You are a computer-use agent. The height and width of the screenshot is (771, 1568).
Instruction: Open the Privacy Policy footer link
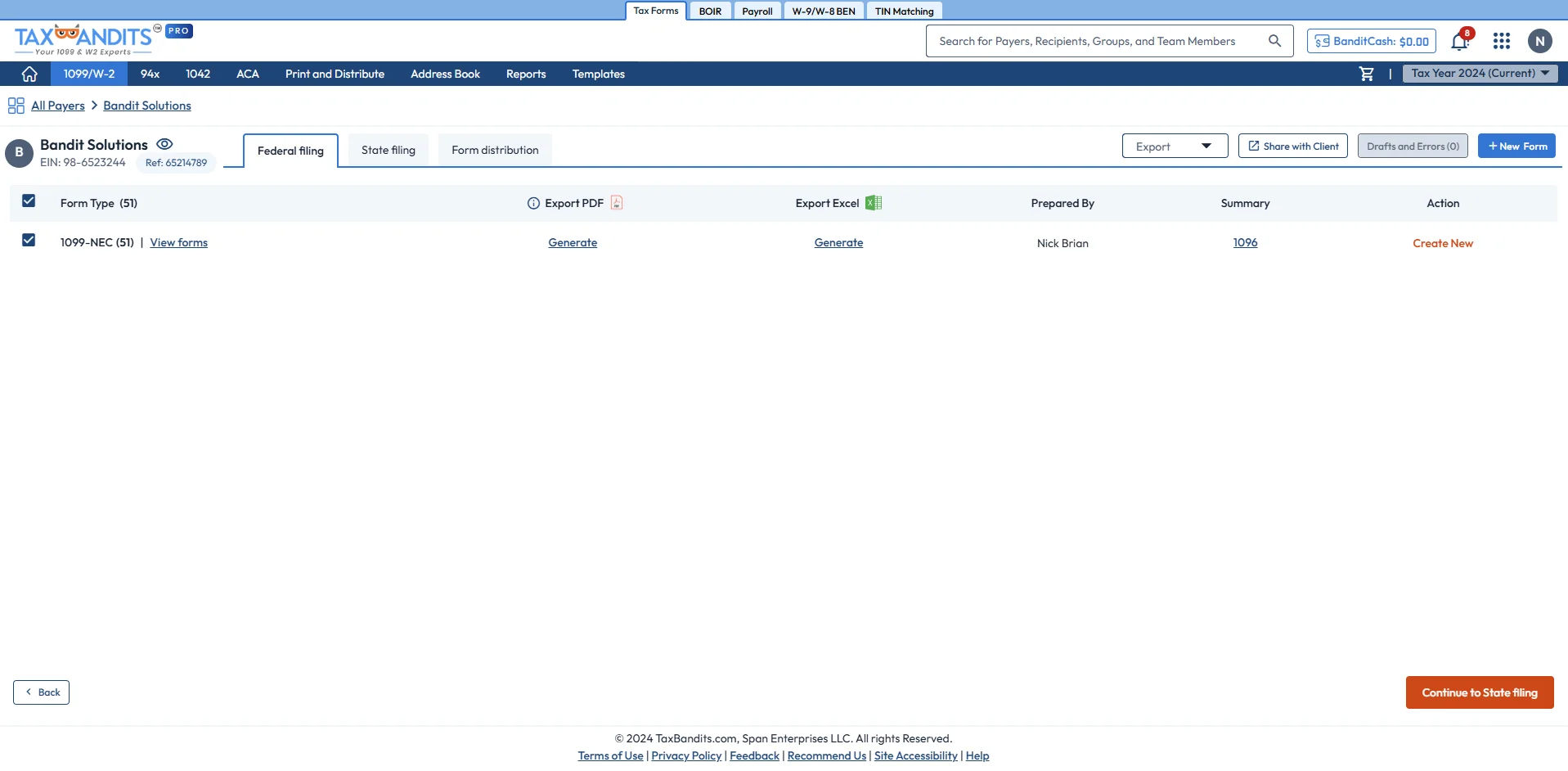tap(686, 755)
